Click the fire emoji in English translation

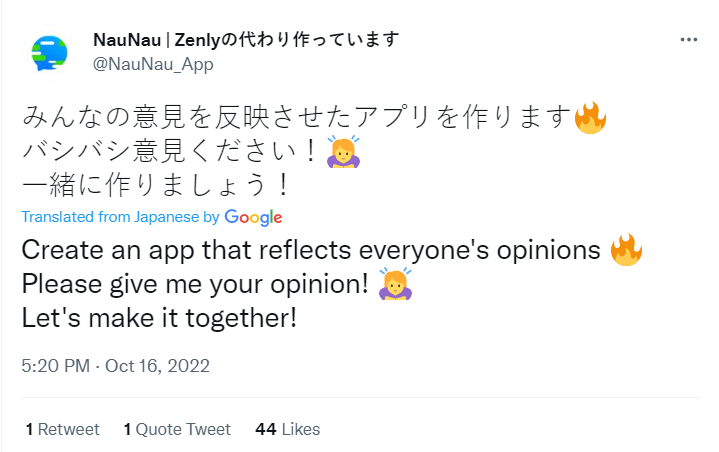[626, 250]
